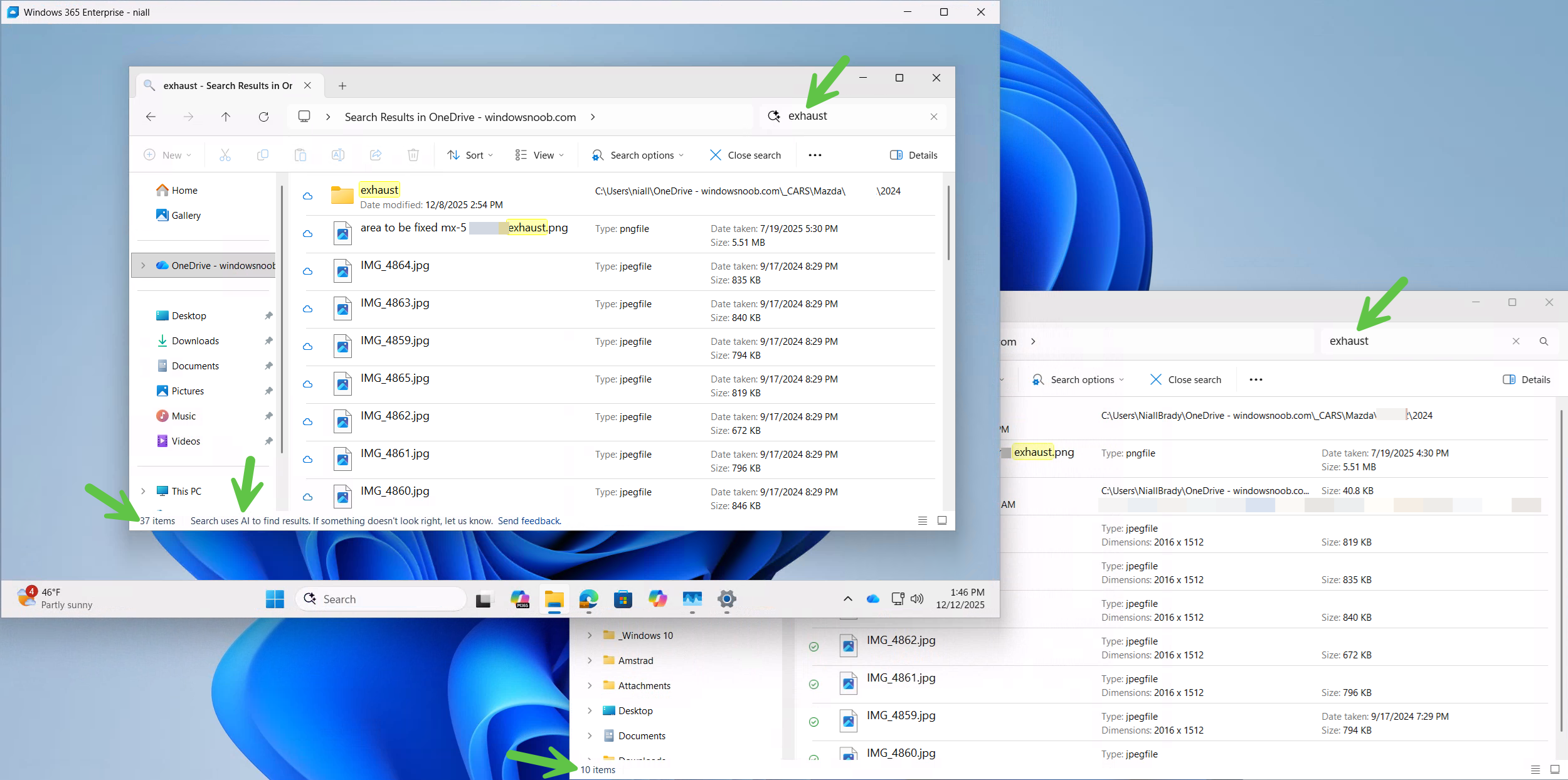Select the IMG_4864.jpg file
The width and height of the screenshot is (1568, 780).
coord(395,265)
